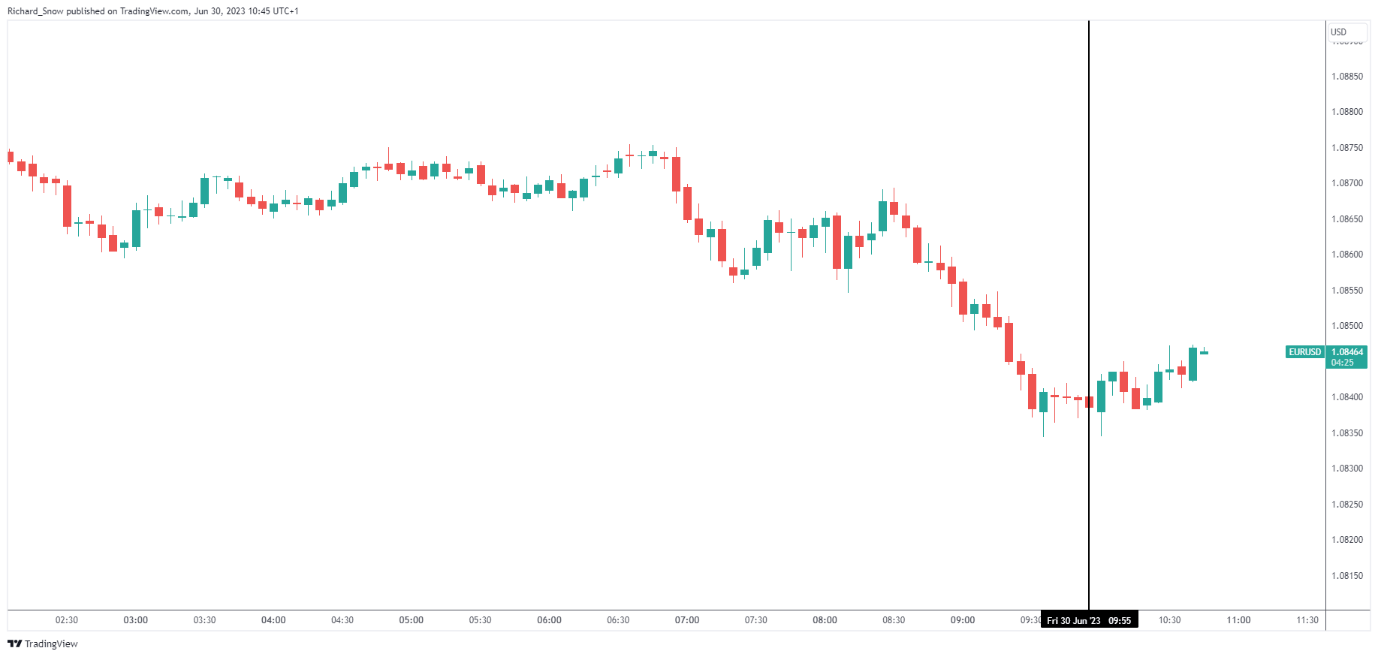
Task: Click the 08:00 label on time axis
Action: (825, 620)
